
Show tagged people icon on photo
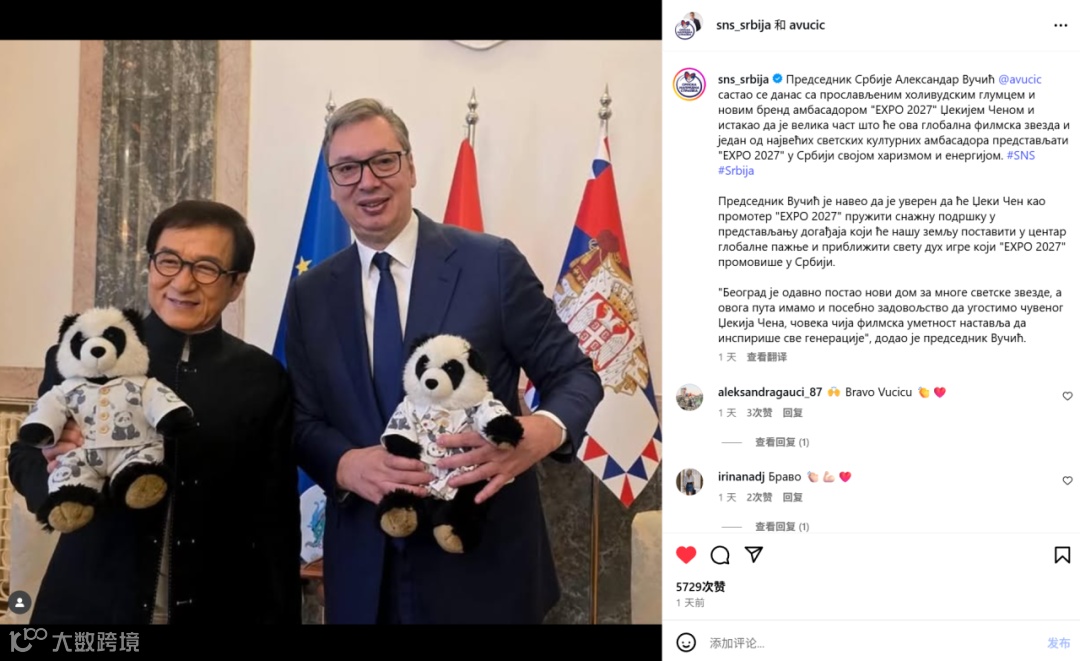click(20, 602)
